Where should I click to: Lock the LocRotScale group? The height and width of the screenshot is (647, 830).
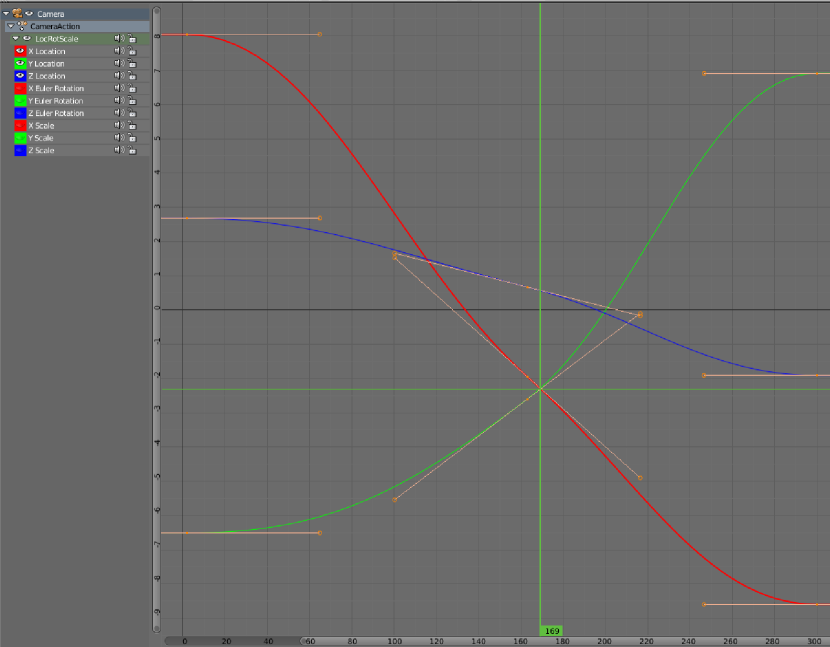(x=132, y=38)
